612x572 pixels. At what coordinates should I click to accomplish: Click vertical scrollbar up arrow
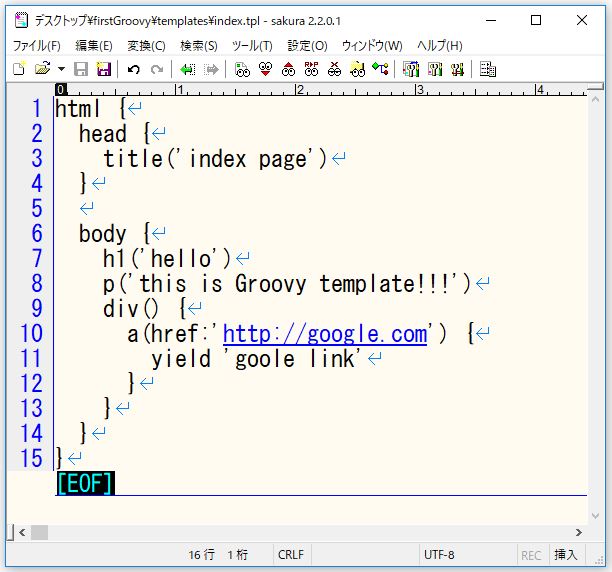[595, 99]
